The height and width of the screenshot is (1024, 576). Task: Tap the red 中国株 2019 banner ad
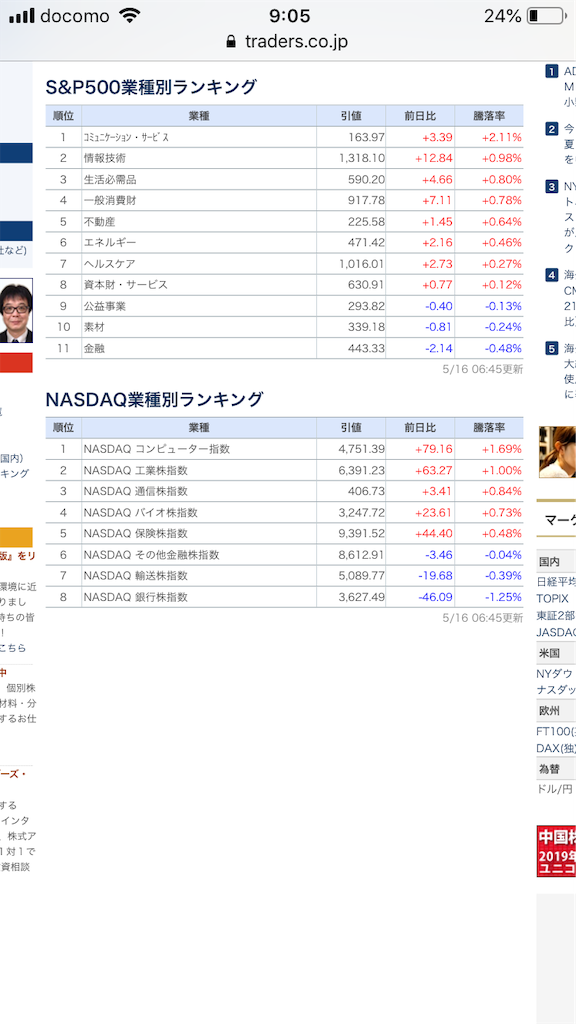(x=556, y=852)
